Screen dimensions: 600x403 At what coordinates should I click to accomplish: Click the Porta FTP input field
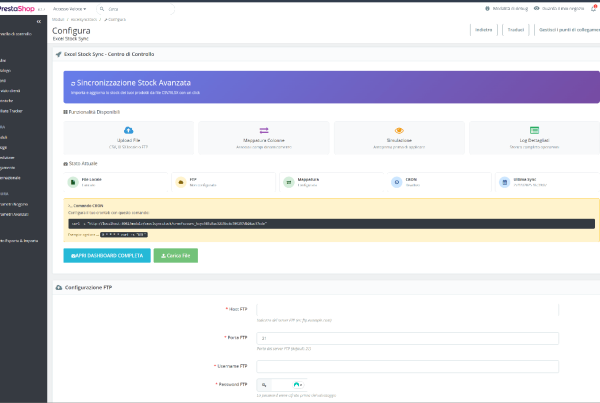[406, 338]
